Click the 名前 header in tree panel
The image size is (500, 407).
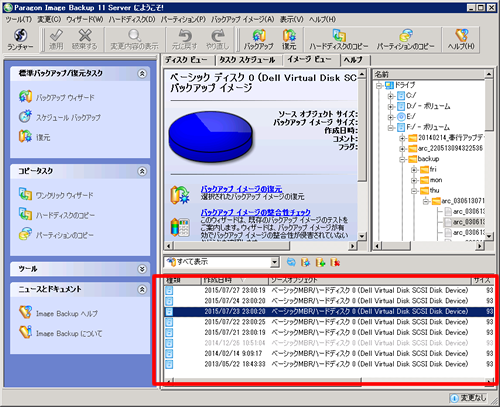[428, 74]
